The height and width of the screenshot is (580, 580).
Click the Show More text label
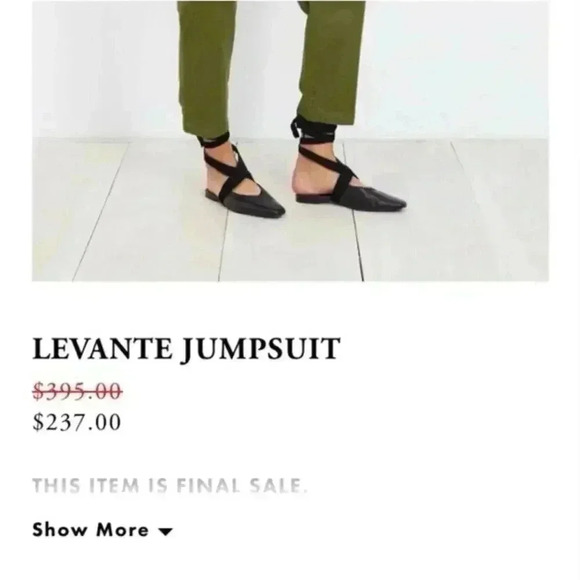click(x=91, y=529)
